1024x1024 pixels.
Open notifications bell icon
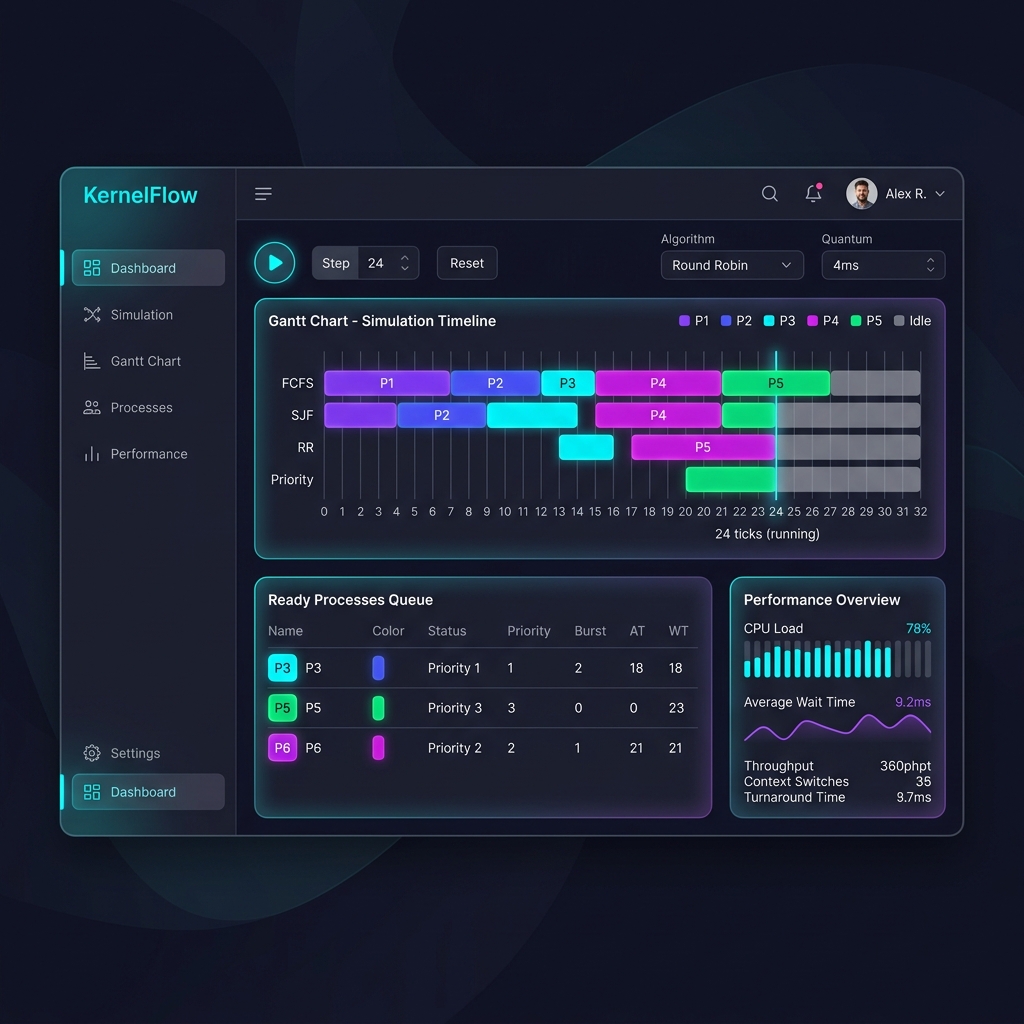tap(813, 193)
